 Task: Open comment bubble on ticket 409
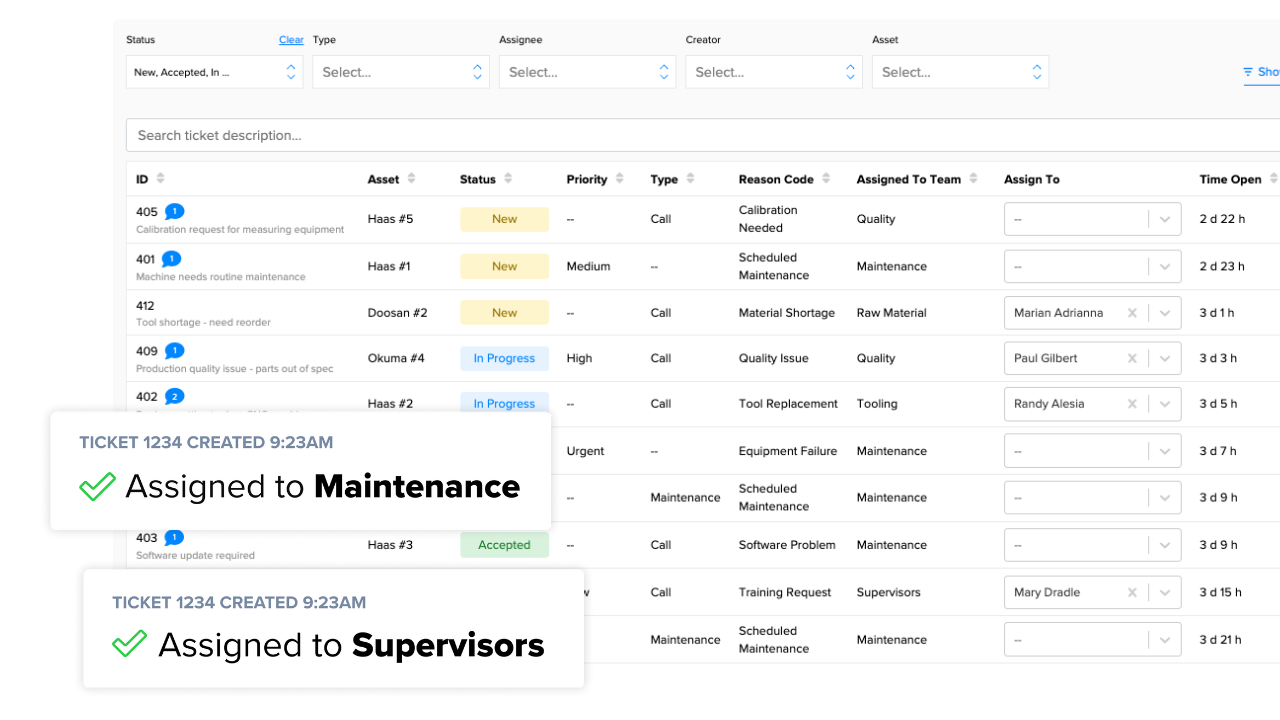174,351
